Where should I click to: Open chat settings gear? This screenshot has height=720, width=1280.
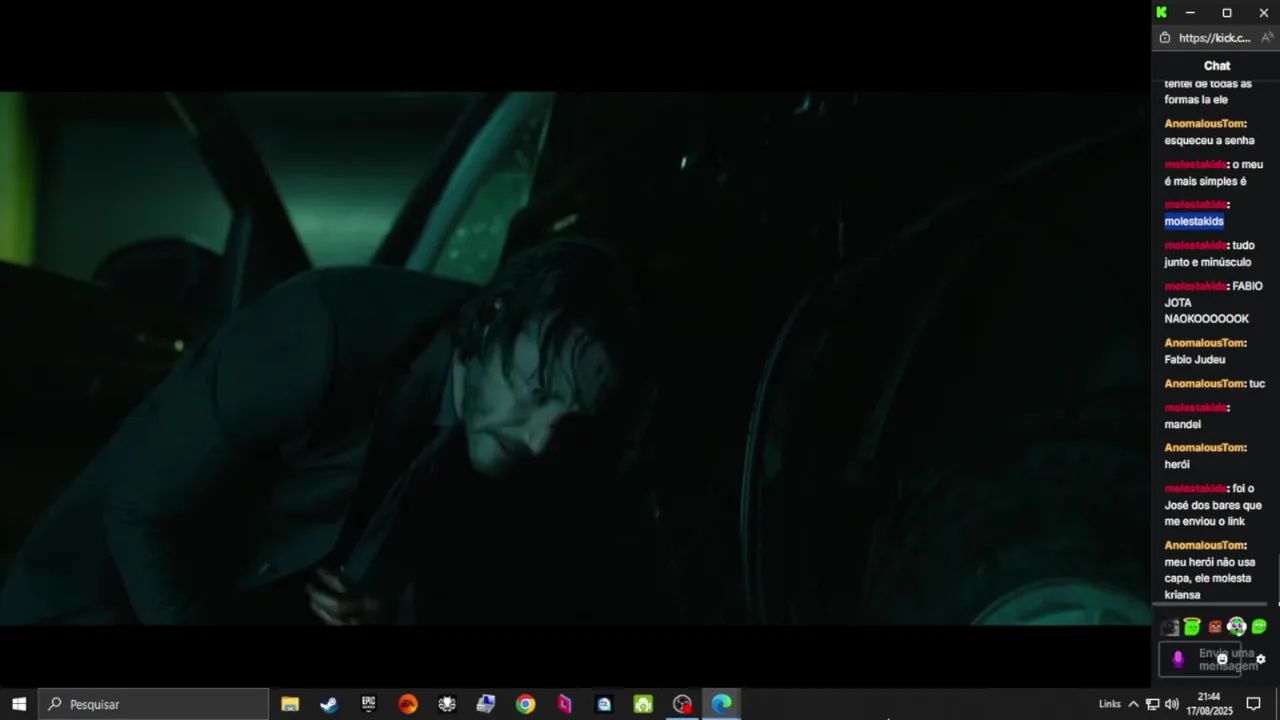click(x=1261, y=659)
